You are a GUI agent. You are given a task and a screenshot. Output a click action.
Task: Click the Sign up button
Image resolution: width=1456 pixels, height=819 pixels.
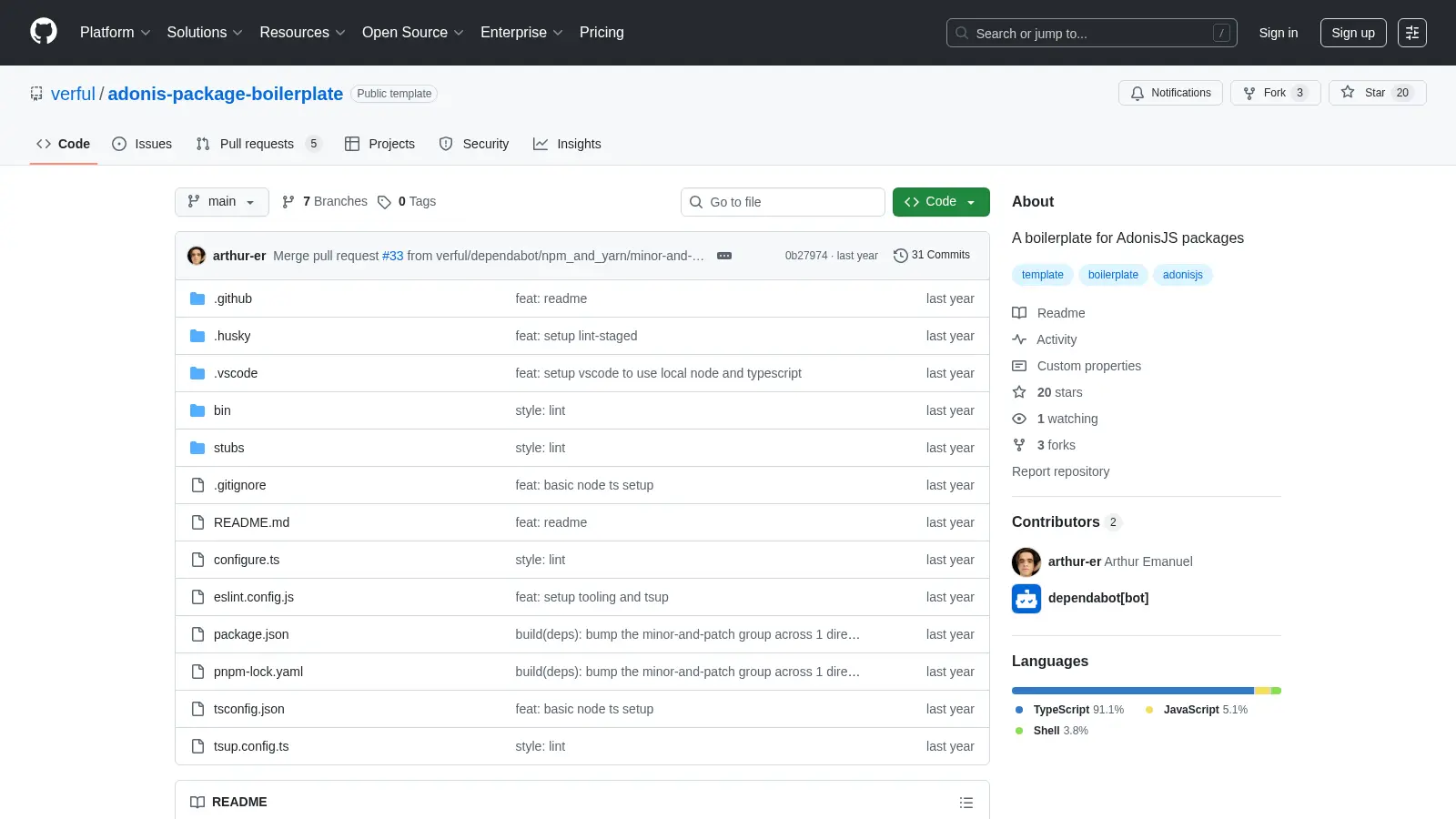[1353, 33]
